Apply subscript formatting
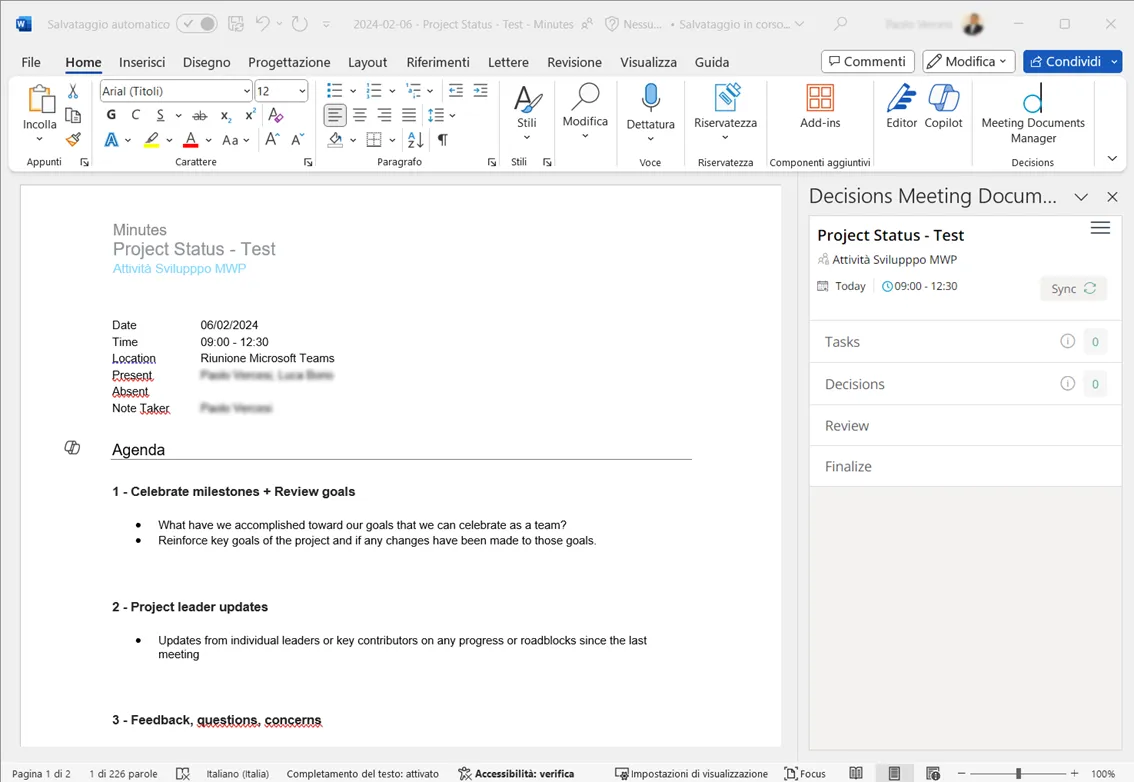The height and width of the screenshot is (782, 1134). point(226,116)
